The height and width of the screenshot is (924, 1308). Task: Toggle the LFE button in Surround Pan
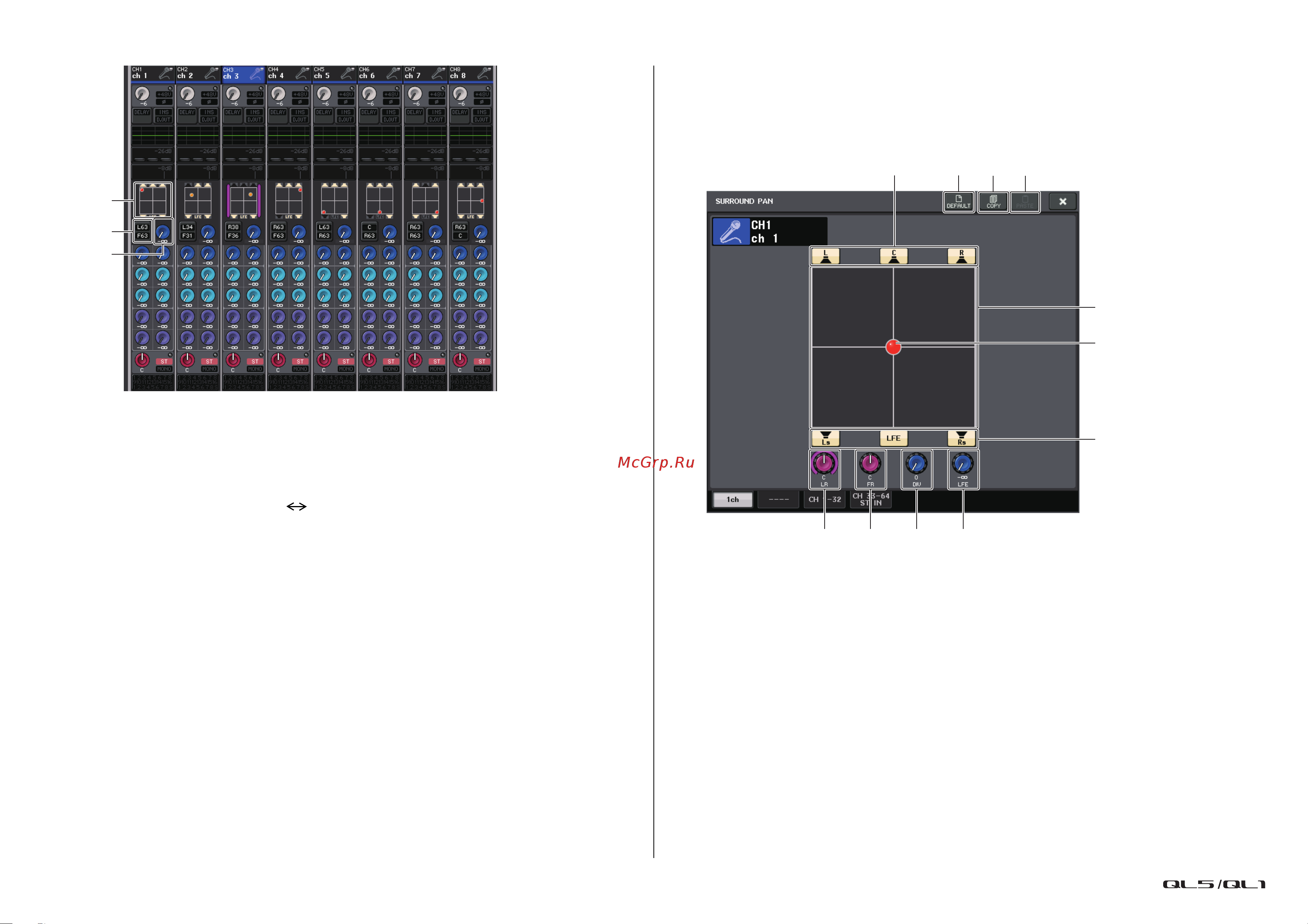893,439
